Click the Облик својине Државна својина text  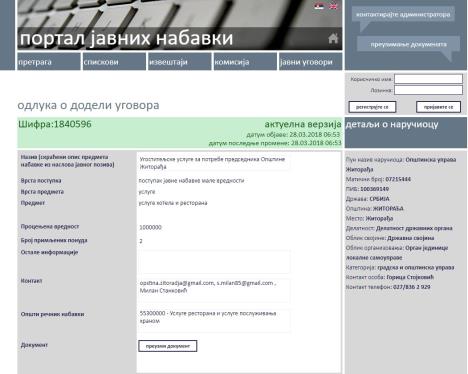pyautogui.click(x=390, y=238)
